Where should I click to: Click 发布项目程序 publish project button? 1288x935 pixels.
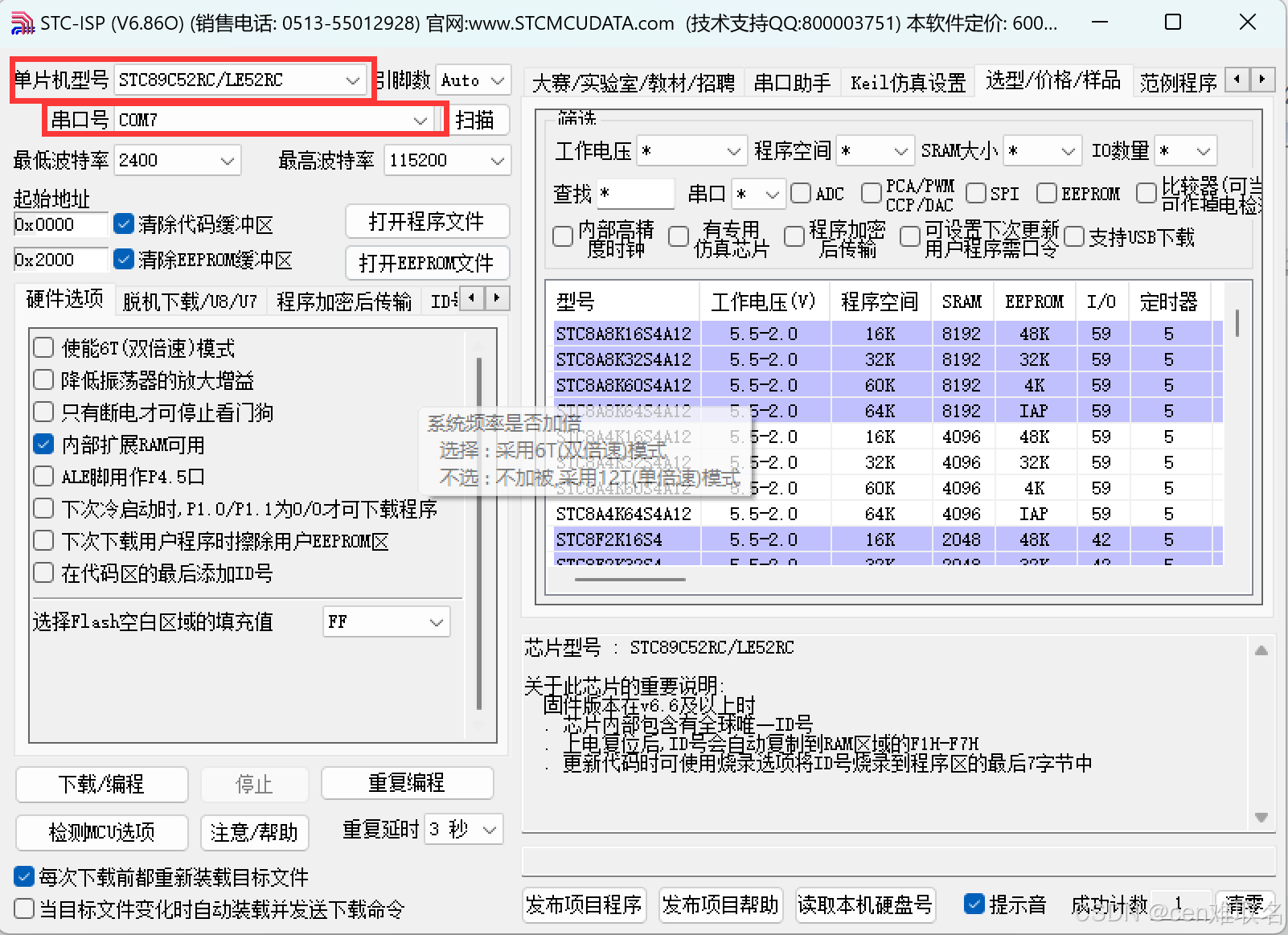584,904
